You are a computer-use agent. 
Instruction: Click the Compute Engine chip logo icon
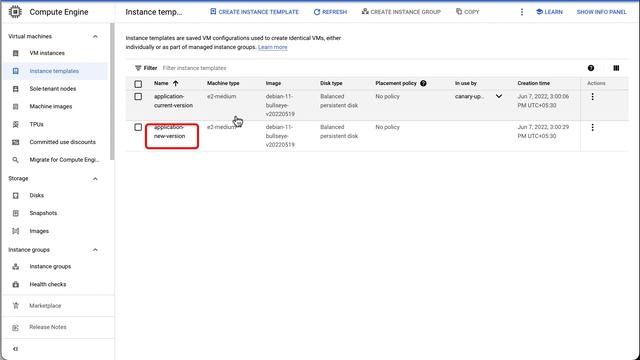(x=15, y=12)
